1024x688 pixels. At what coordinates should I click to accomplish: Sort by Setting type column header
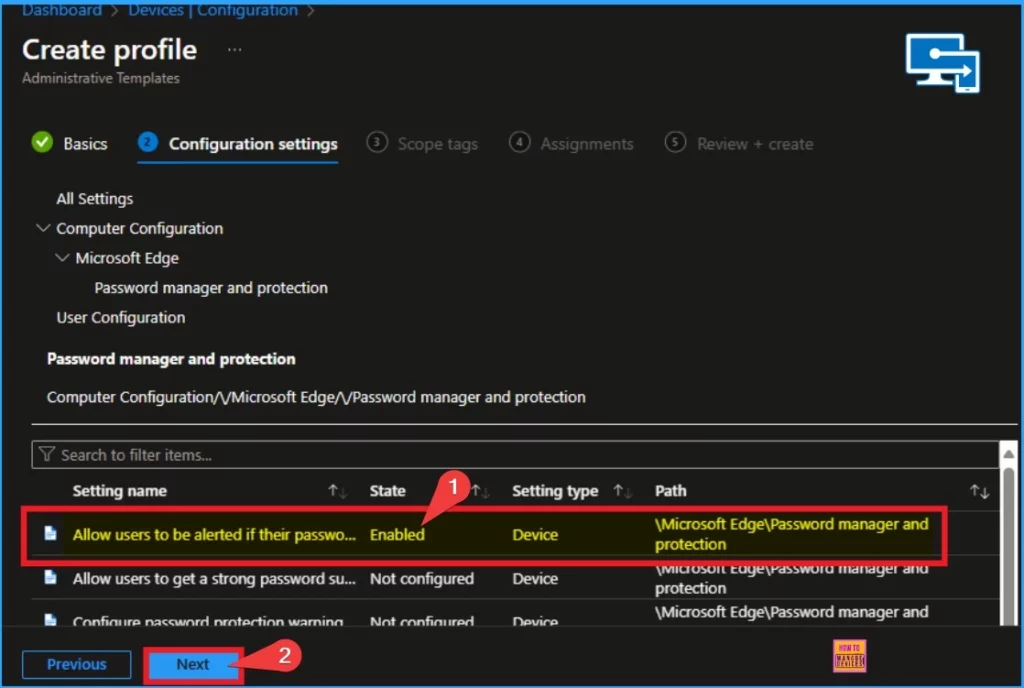[x=555, y=491]
